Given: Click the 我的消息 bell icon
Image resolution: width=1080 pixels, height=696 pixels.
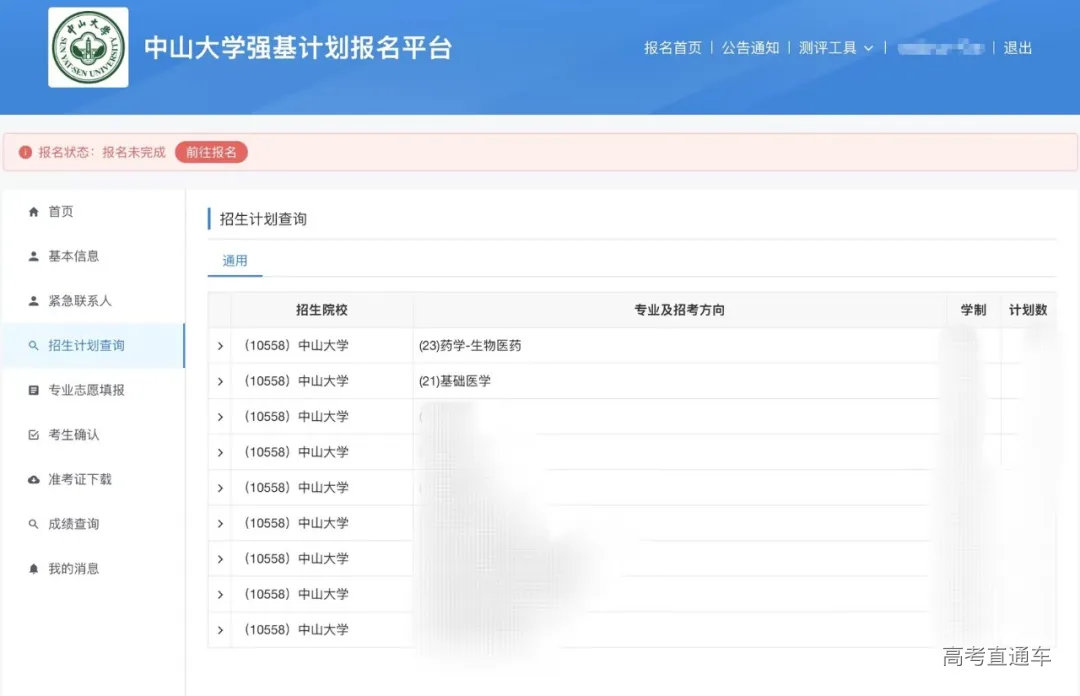Looking at the screenshot, I should 35,568.
